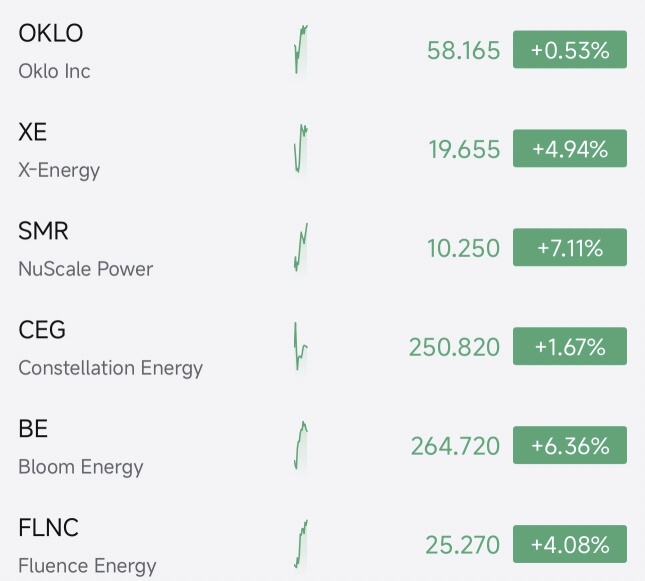Tap the BE +6.36% change badge
The height and width of the screenshot is (581, 645).
[570, 445]
